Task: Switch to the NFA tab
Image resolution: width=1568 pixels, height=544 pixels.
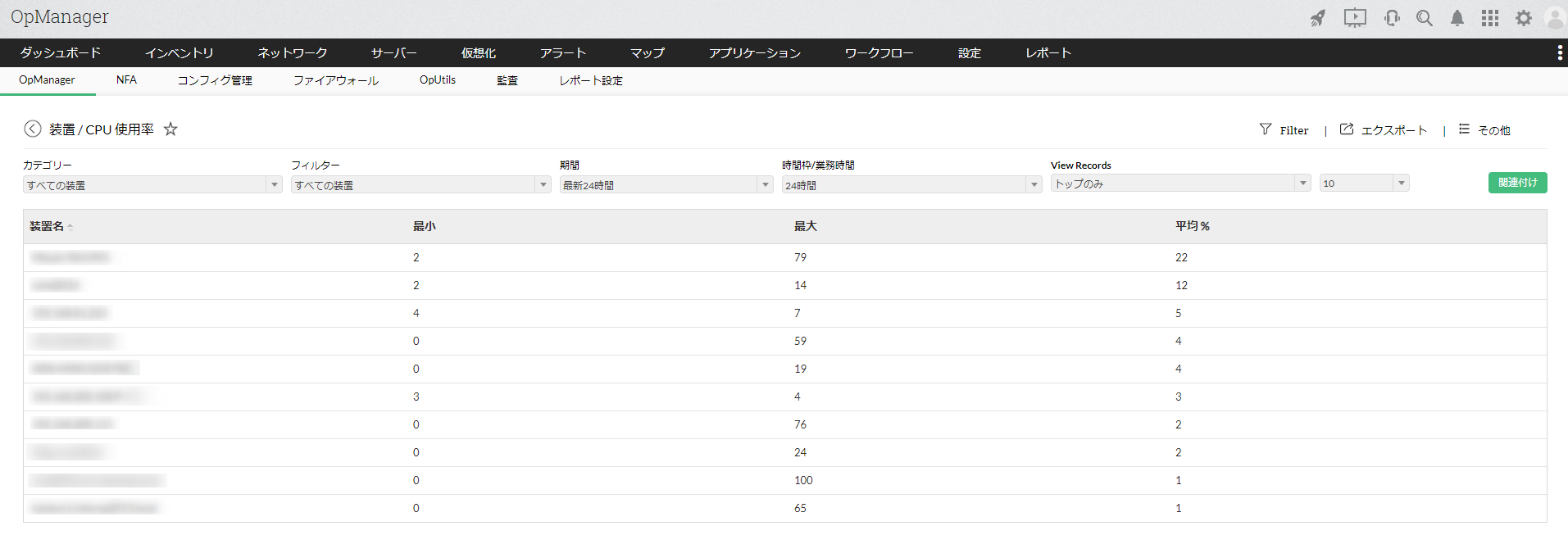Action: (x=126, y=80)
